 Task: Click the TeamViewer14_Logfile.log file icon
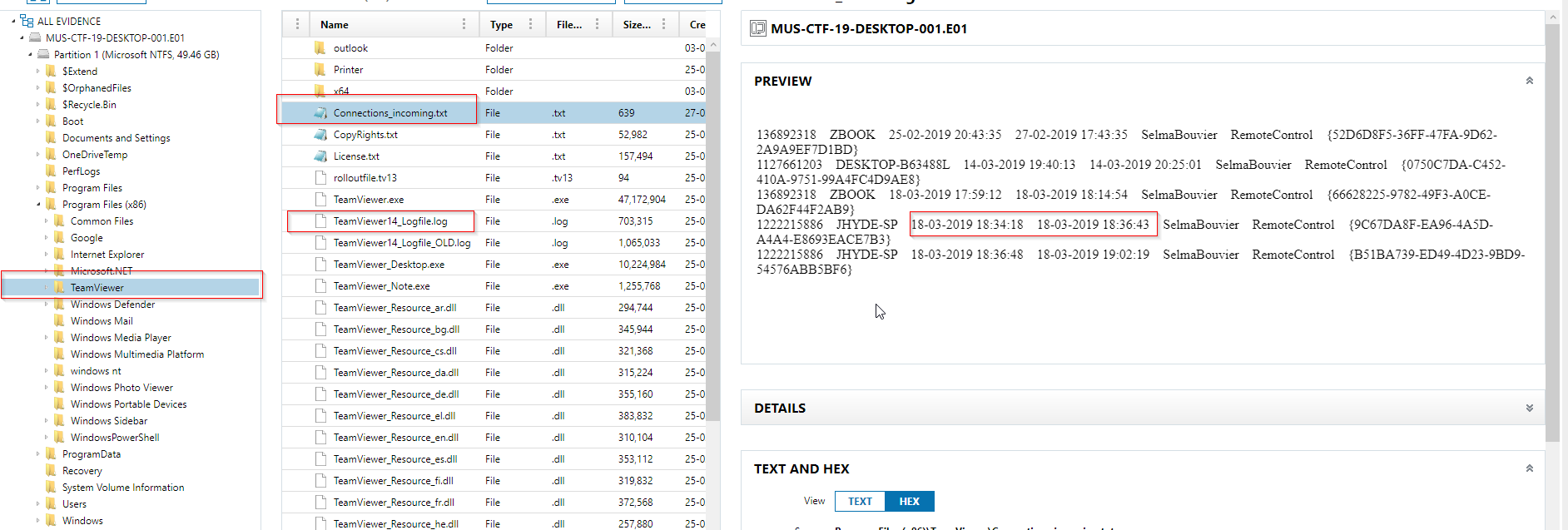pos(320,220)
